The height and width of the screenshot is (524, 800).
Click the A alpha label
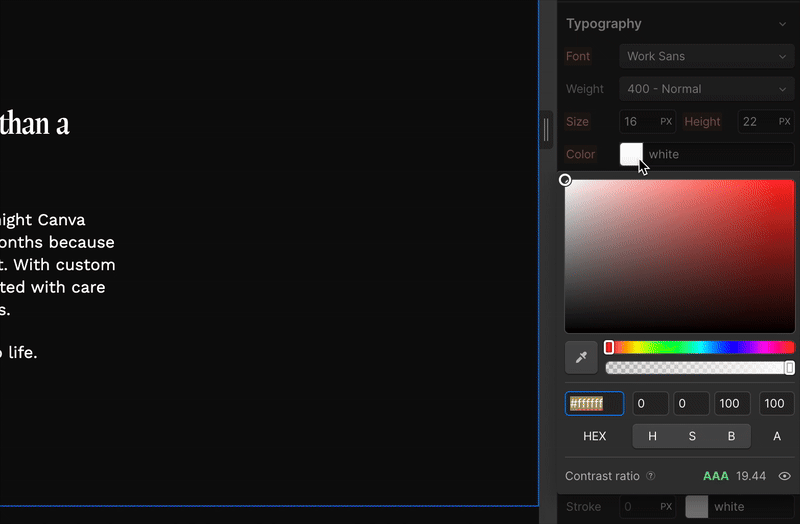[x=777, y=436]
